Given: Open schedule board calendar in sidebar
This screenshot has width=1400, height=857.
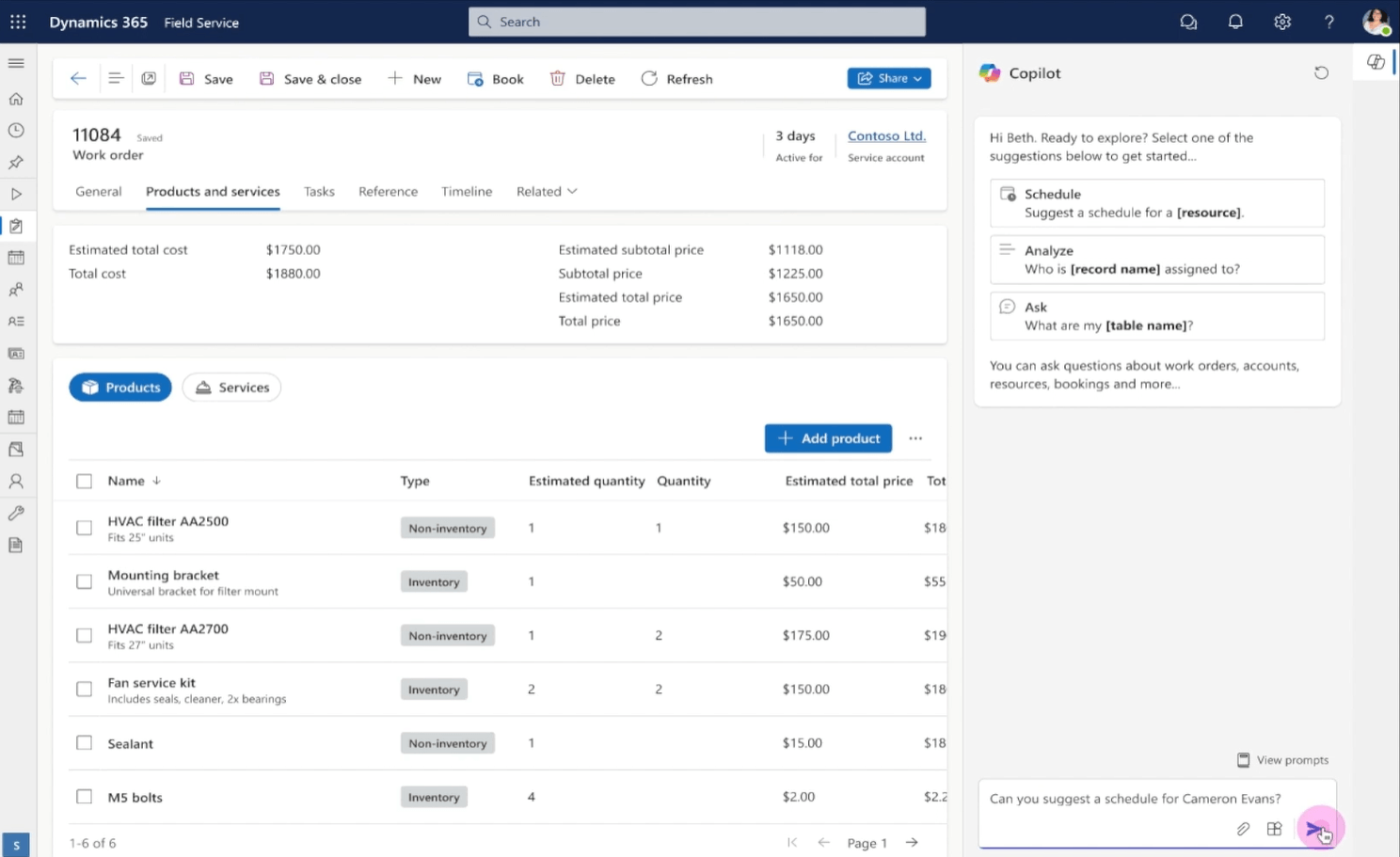Looking at the screenshot, I should pyautogui.click(x=16, y=258).
